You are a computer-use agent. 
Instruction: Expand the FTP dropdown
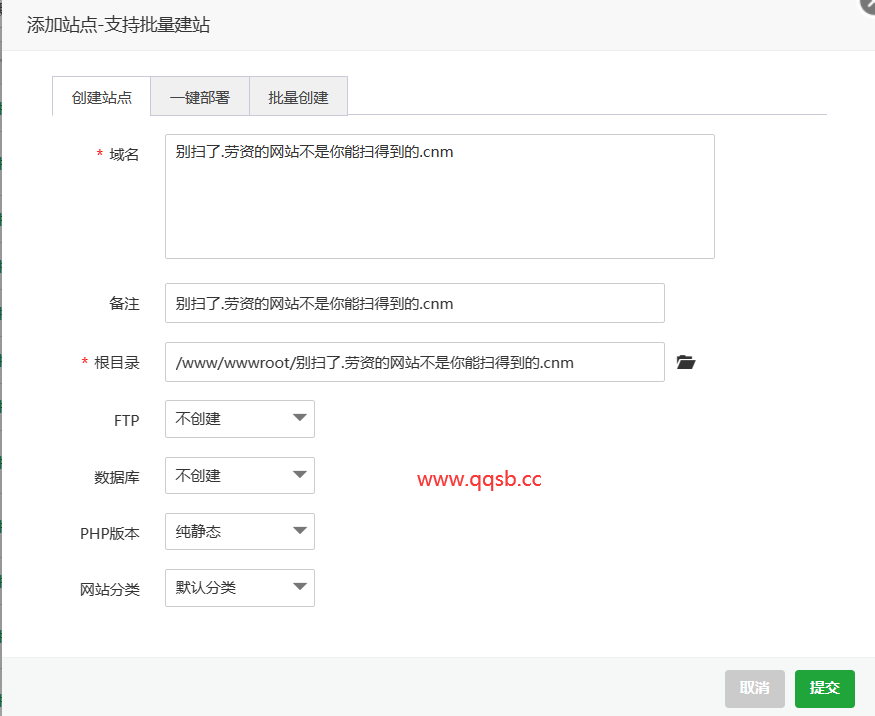239,419
